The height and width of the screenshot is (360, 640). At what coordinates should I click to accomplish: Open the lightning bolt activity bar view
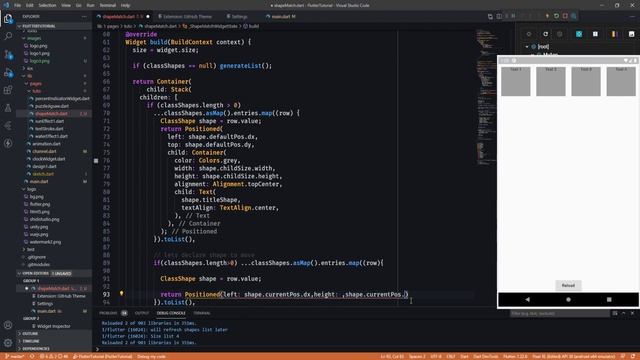(8, 143)
